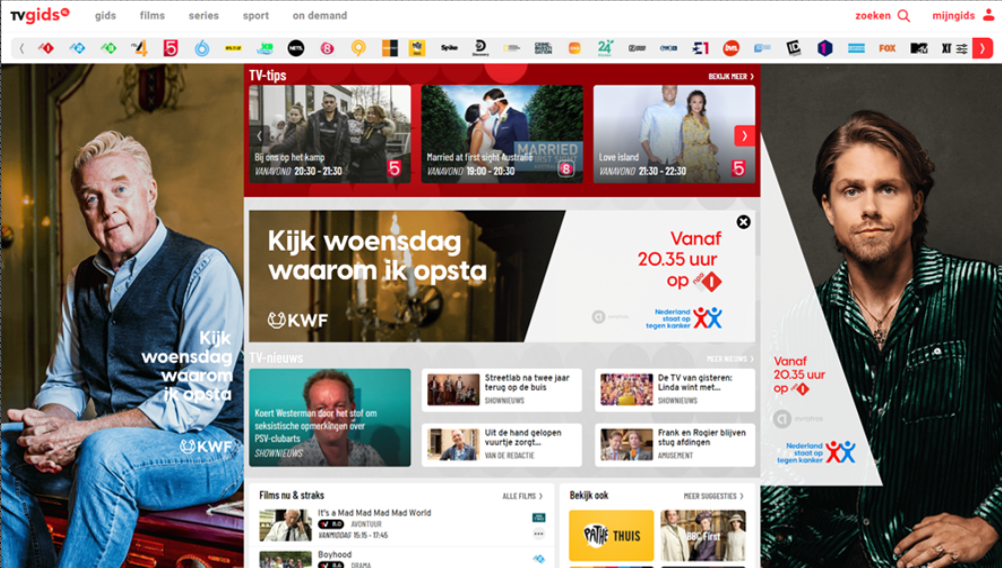Open the NPO 3 channel icon
1002x568 pixels.
click(x=109, y=48)
